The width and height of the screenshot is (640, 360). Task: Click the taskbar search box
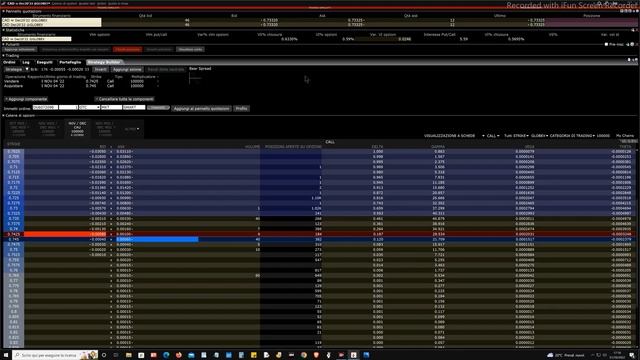tap(55, 355)
